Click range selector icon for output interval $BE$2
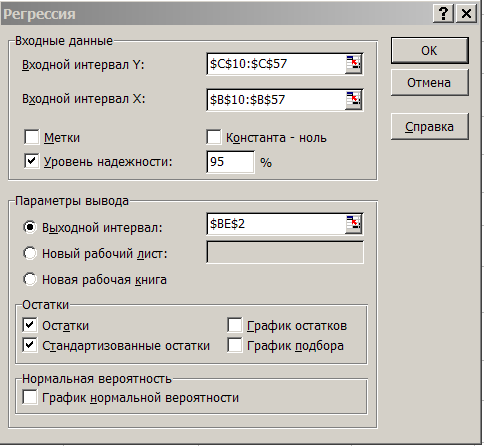484x446 pixels. [353, 224]
